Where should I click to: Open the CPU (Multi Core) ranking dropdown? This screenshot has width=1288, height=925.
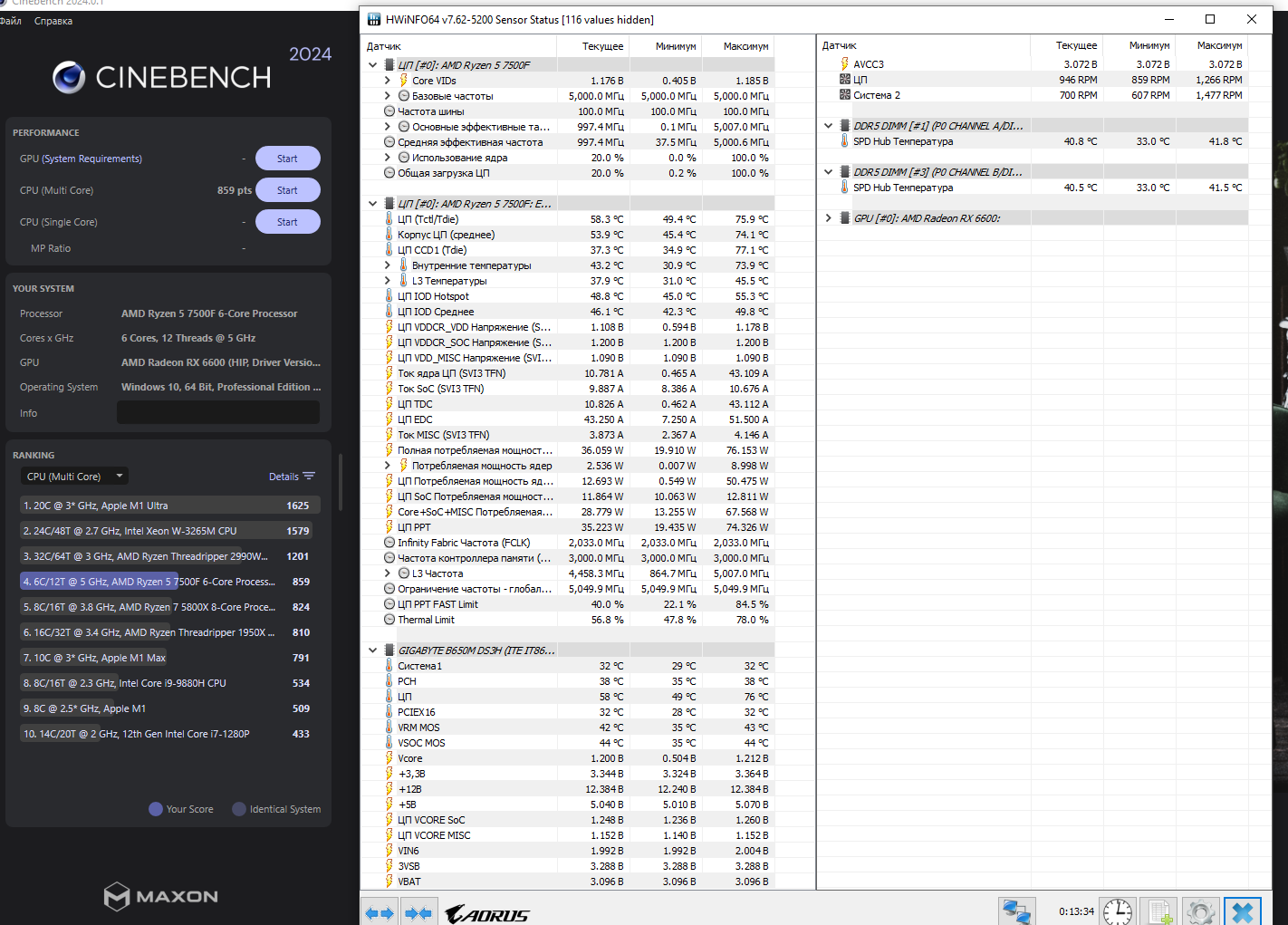pyautogui.click(x=75, y=477)
